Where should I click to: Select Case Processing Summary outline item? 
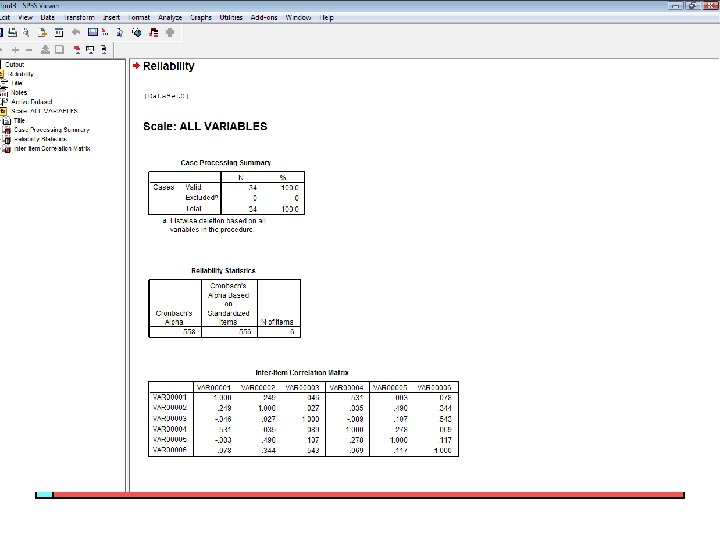tap(52, 130)
